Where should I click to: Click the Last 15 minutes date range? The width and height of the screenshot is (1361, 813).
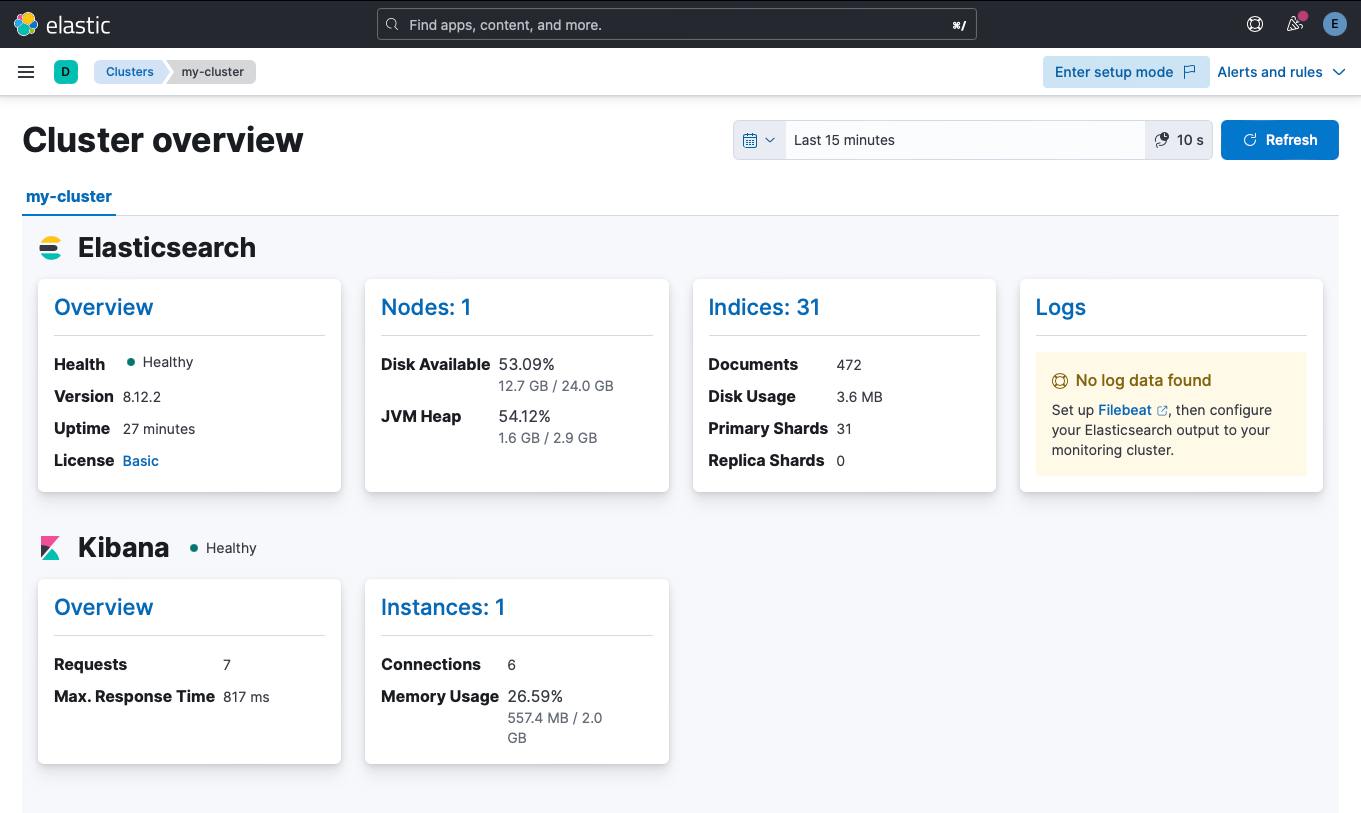pos(965,140)
